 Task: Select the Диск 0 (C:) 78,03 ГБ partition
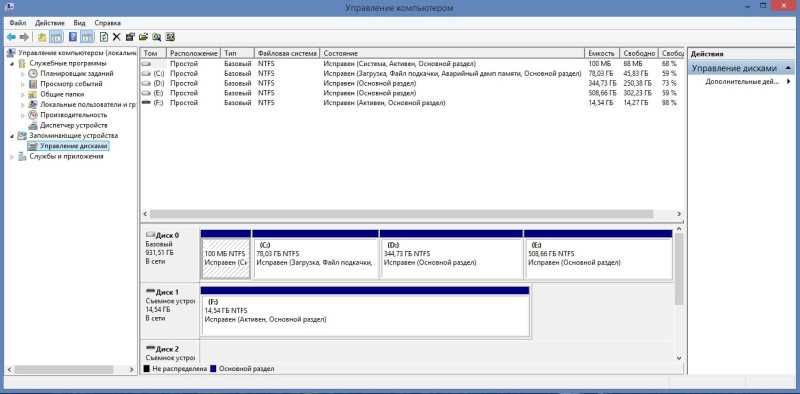click(x=316, y=254)
